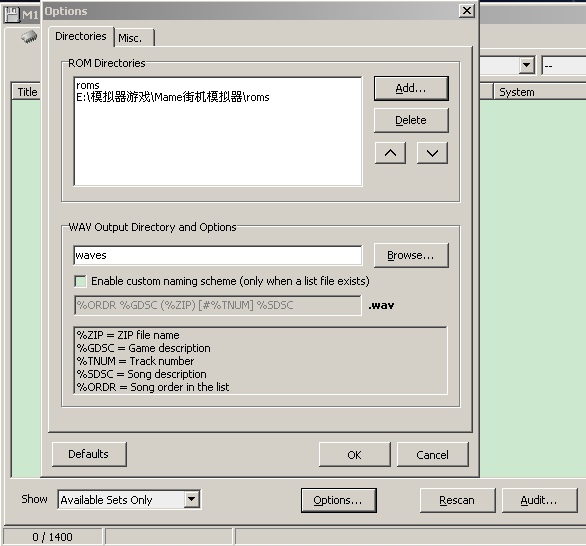The height and width of the screenshot is (546, 586).
Task: Restore settings with the Defaults button
Action: click(x=89, y=454)
